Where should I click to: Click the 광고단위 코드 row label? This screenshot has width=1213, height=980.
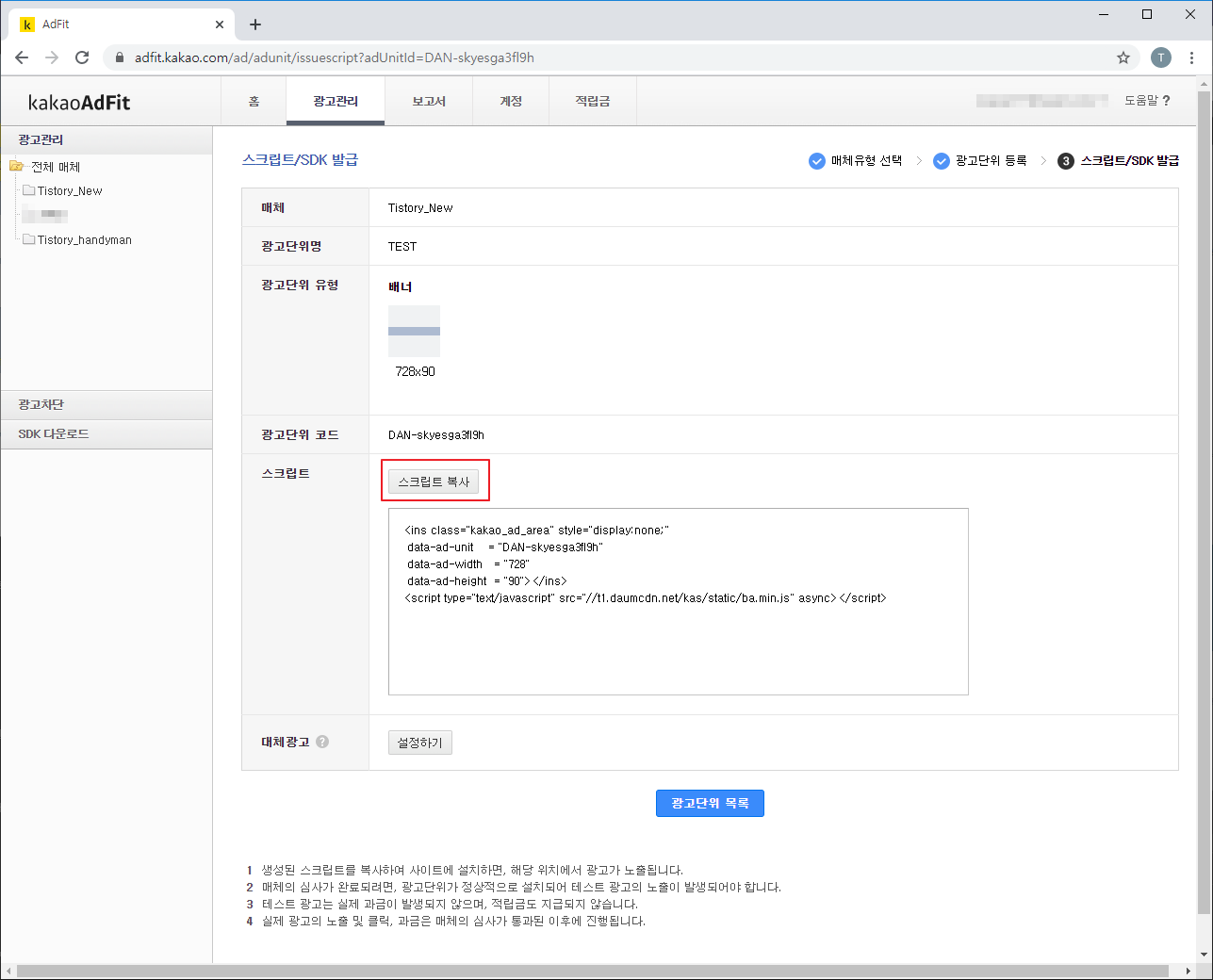point(300,434)
